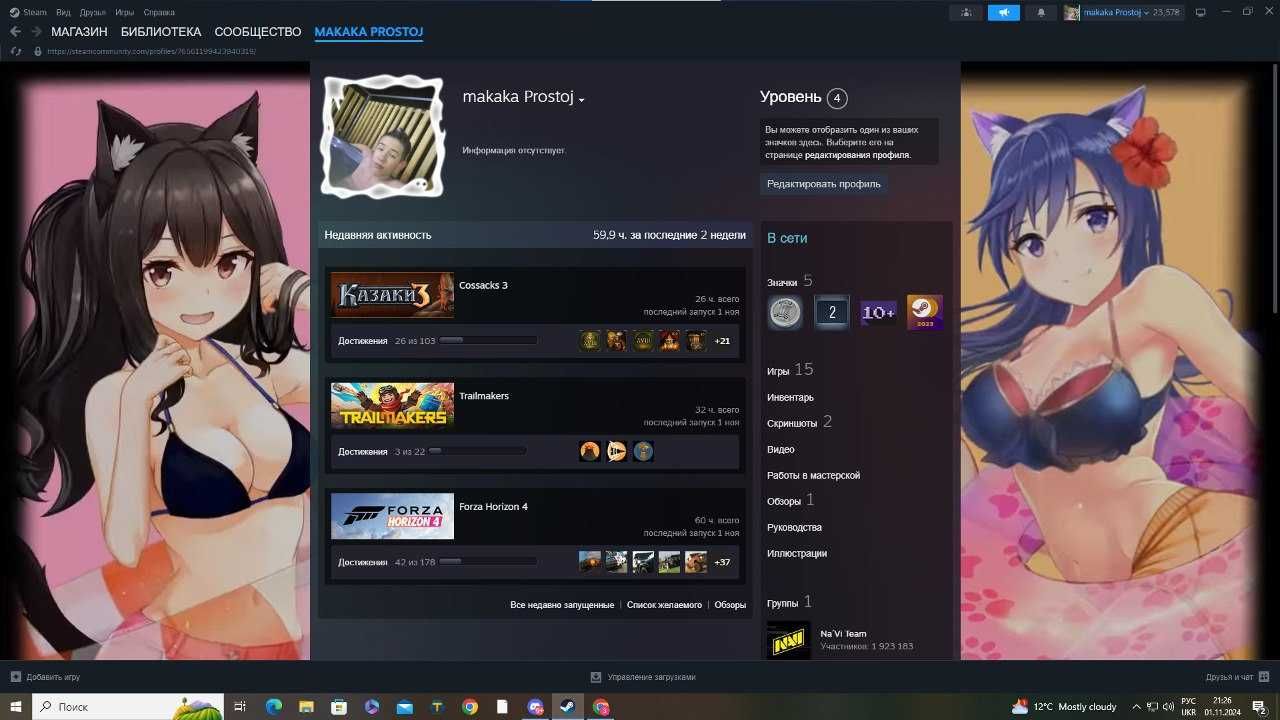Follow the редактирования профиля link
The width and height of the screenshot is (1280, 720).
(x=857, y=155)
